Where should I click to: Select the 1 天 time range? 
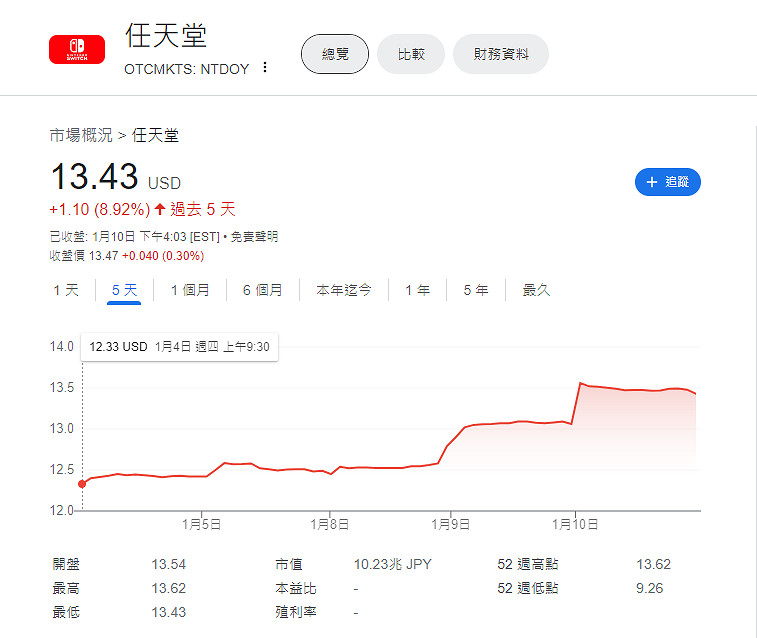click(x=66, y=290)
